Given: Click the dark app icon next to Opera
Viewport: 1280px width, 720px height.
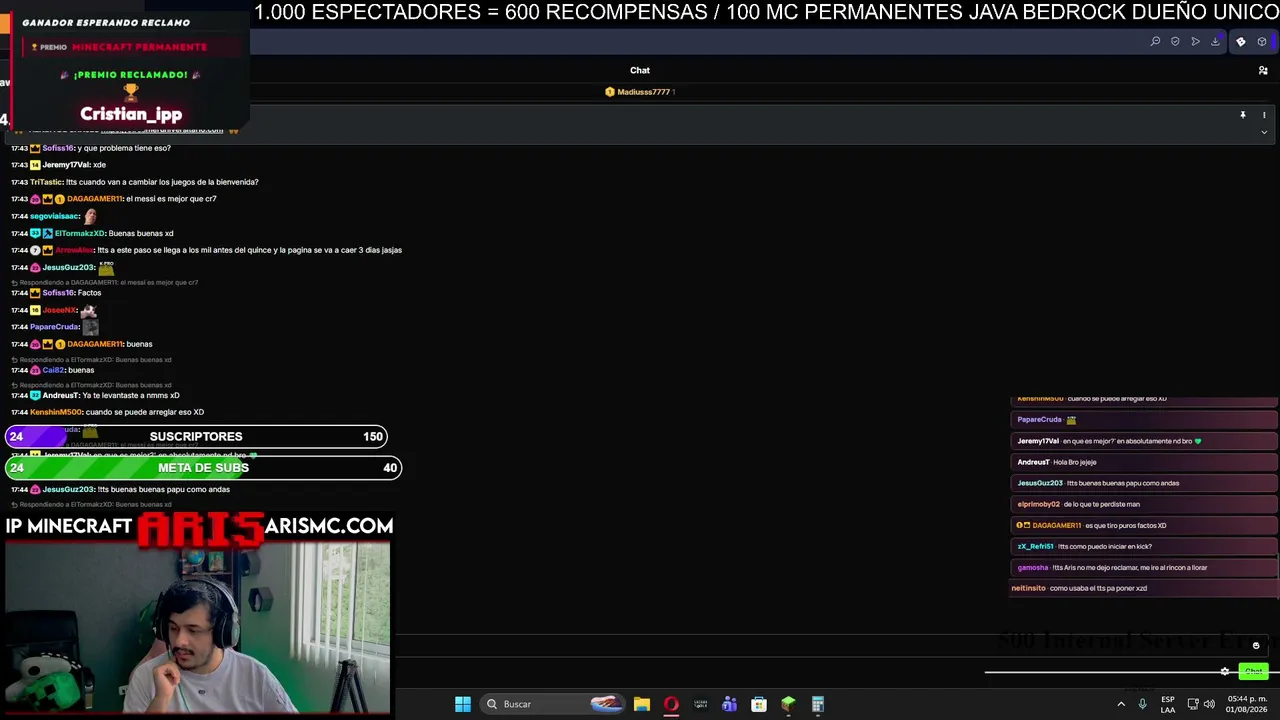Looking at the screenshot, I should click(x=700, y=704).
